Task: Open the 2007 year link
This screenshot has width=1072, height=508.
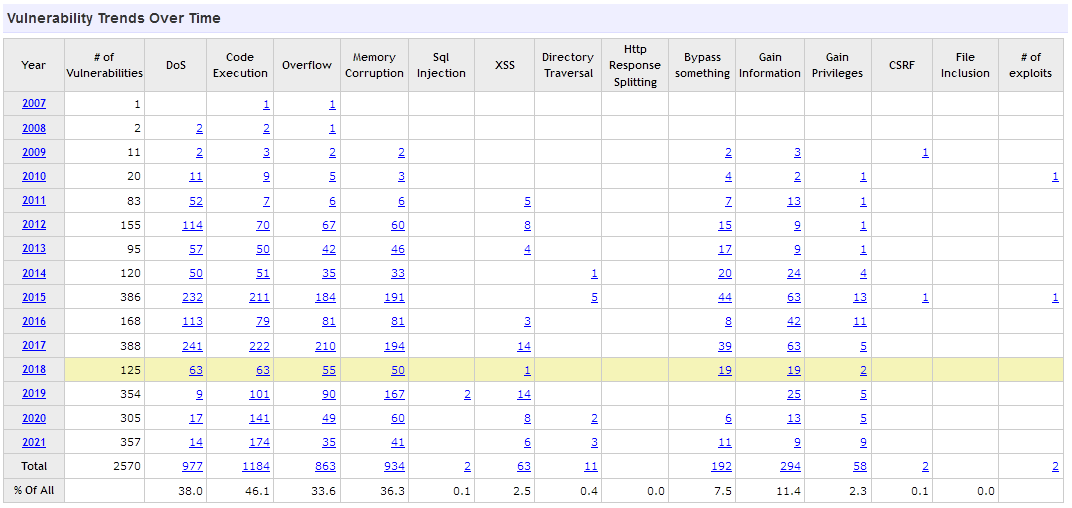Action: (x=33, y=104)
